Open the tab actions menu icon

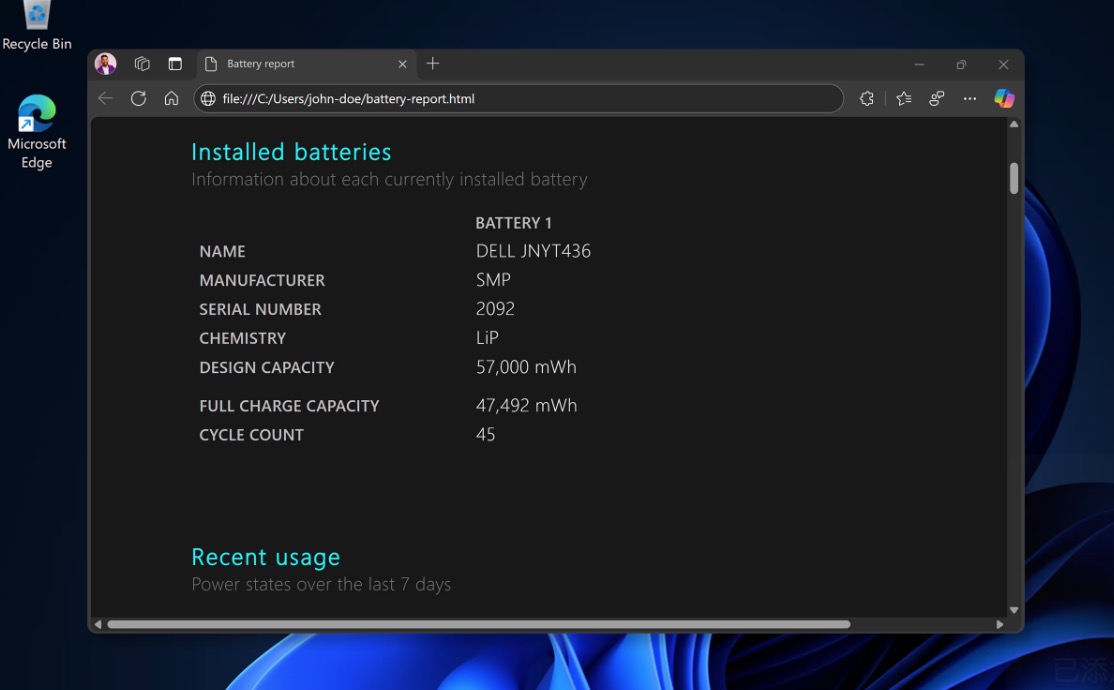175,64
